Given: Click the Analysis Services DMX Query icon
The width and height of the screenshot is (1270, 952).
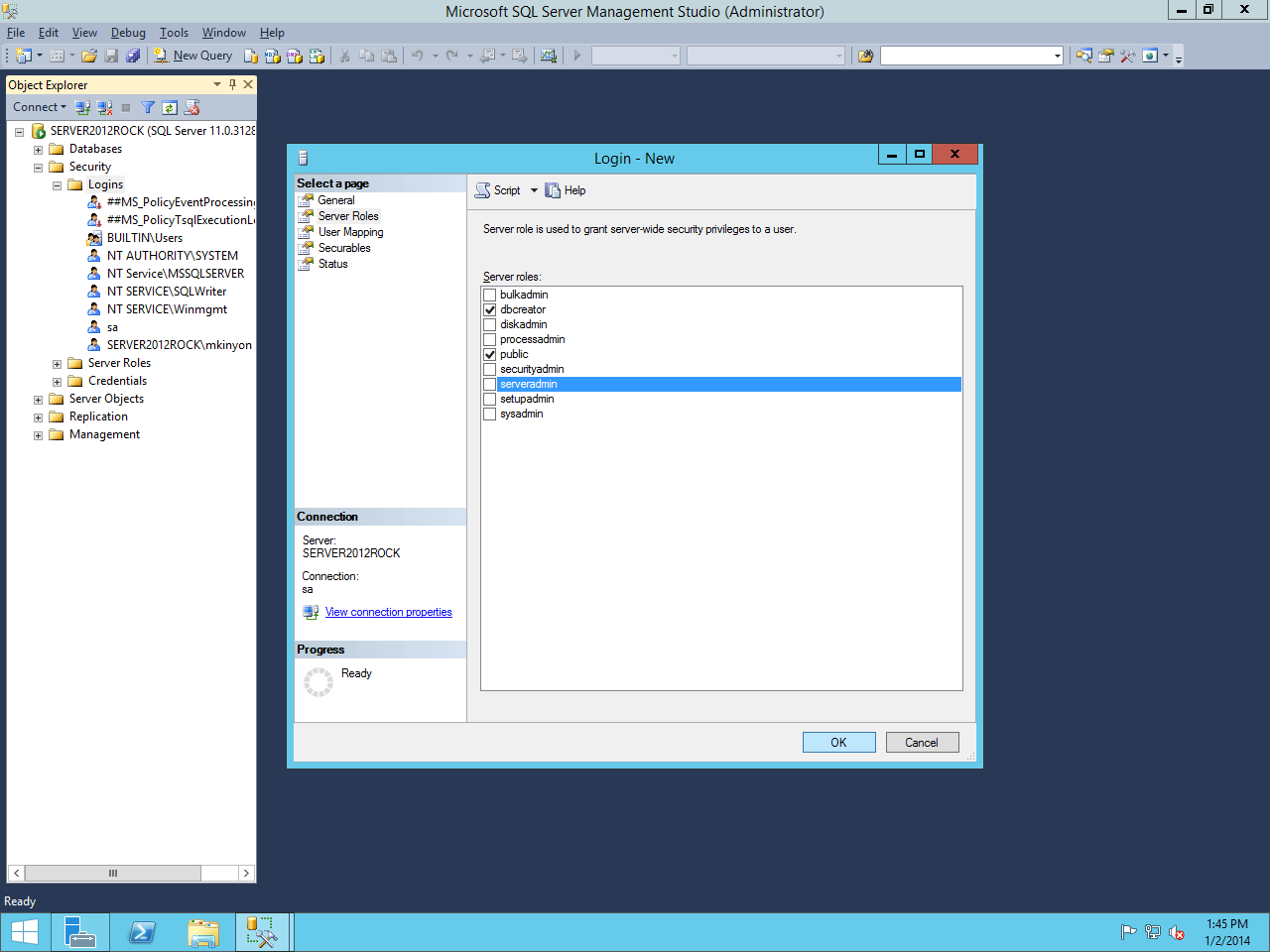Looking at the screenshot, I should (x=295, y=56).
